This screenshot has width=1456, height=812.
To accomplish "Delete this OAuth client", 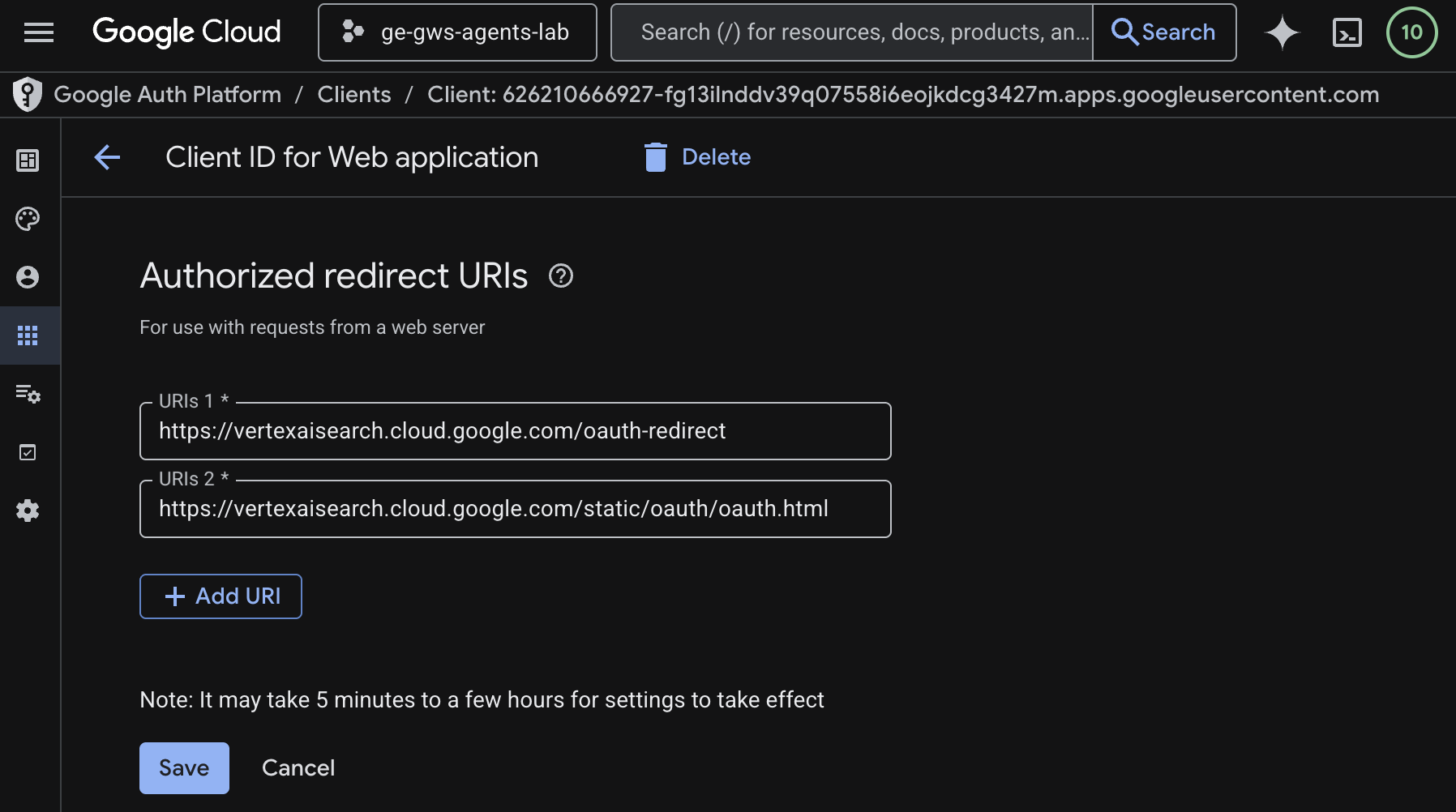I will coord(698,157).
